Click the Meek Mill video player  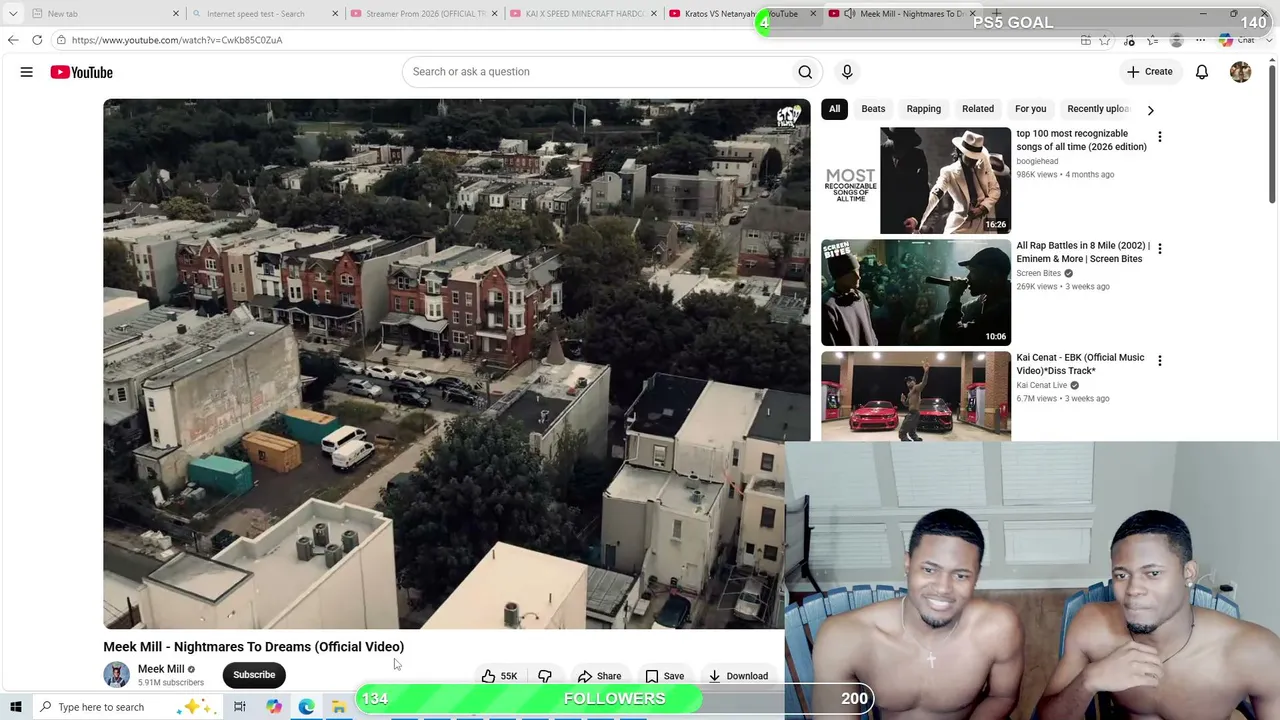[457, 363]
